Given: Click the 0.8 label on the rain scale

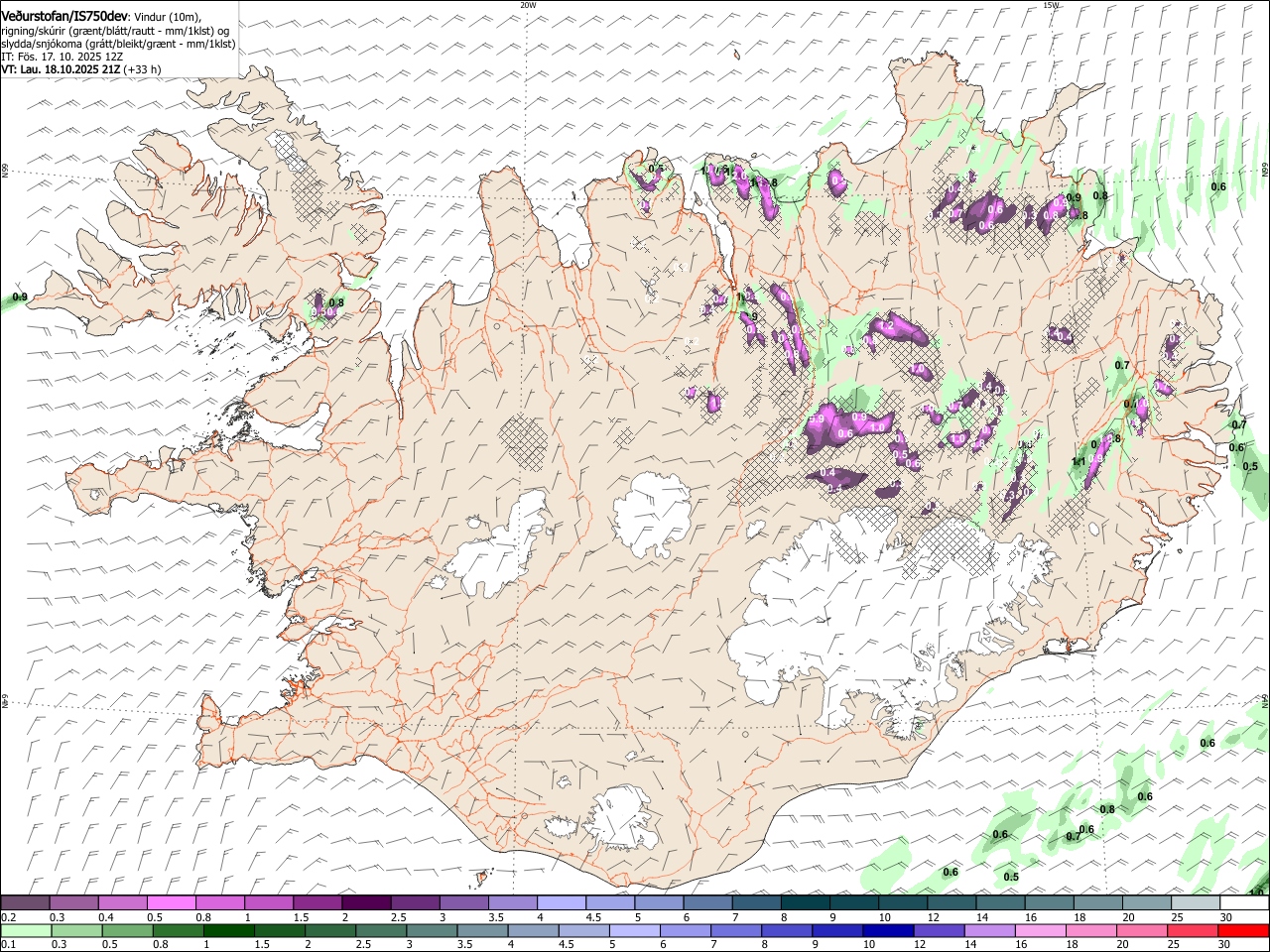Looking at the screenshot, I should click(x=160, y=944).
